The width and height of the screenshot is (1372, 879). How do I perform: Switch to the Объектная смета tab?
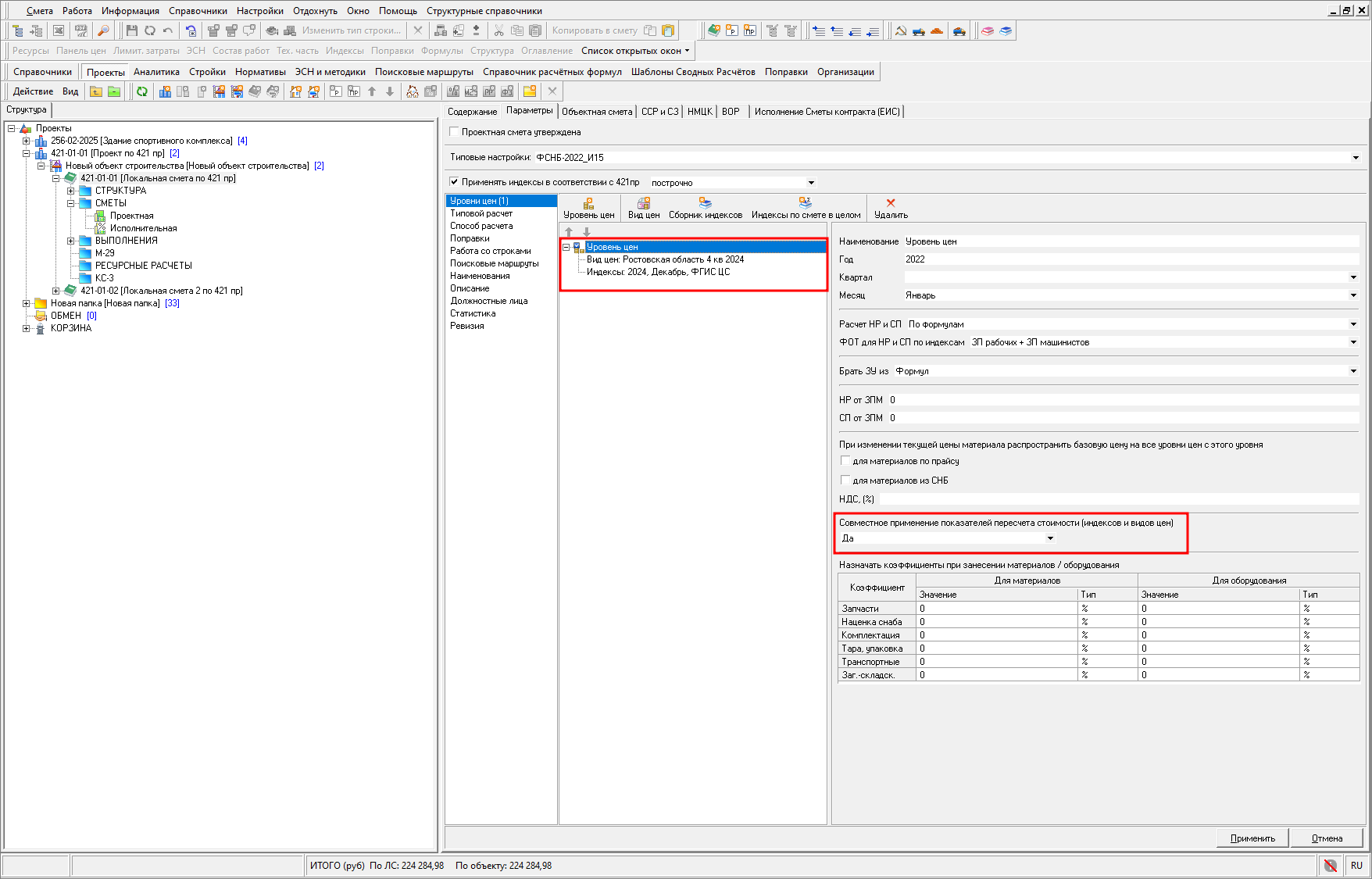point(597,112)
